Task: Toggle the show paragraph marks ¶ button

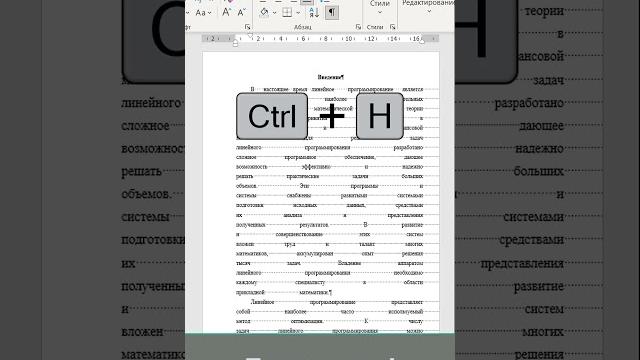Action: pos(332,13)
